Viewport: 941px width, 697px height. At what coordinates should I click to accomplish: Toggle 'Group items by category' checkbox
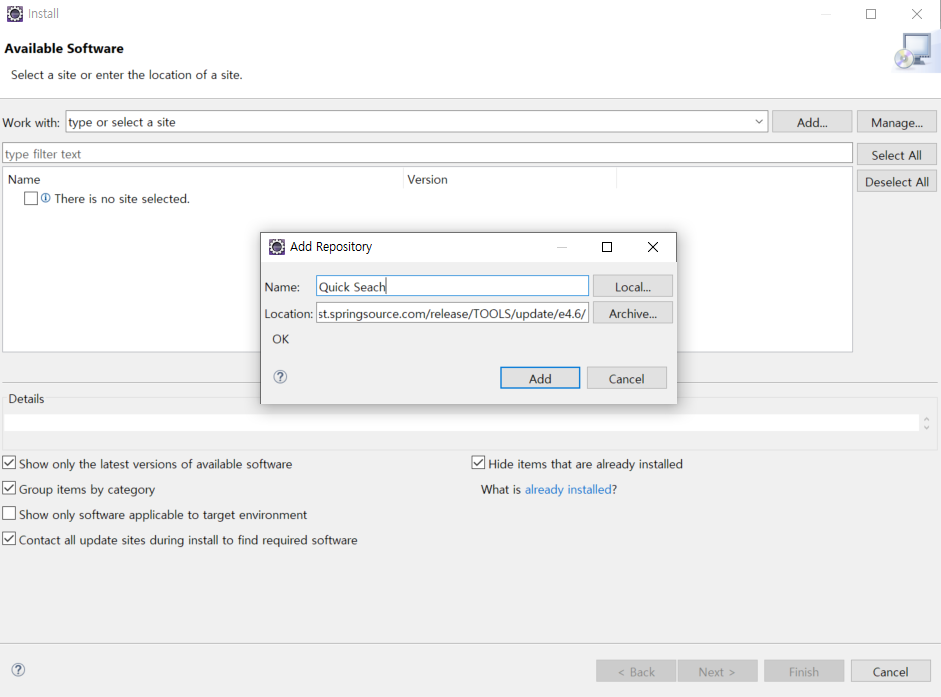(9, 488)
